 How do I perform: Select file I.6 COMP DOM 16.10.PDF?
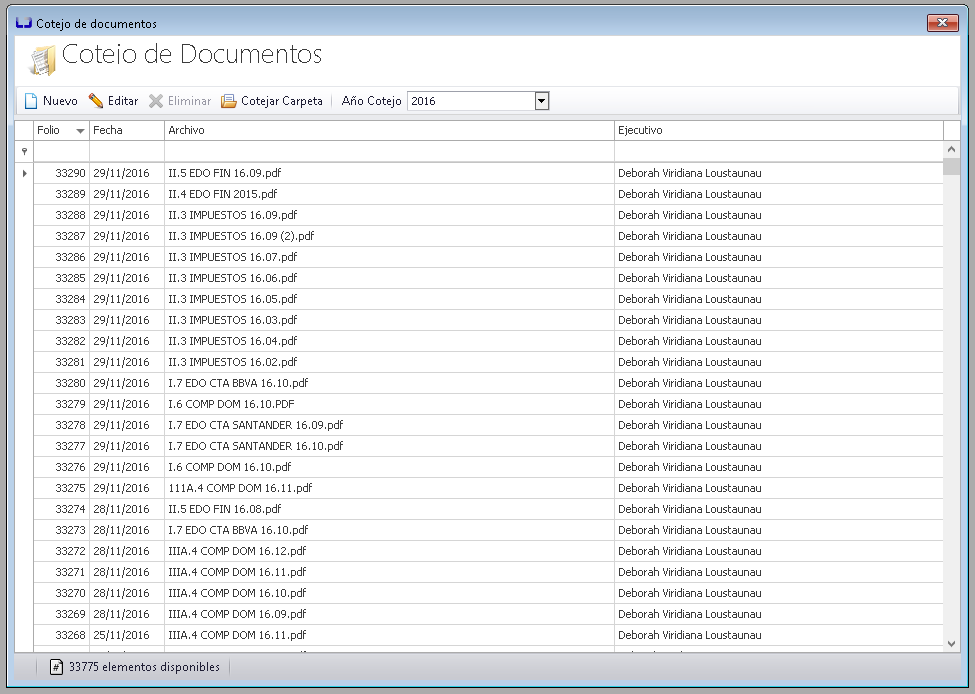[231, 404]
